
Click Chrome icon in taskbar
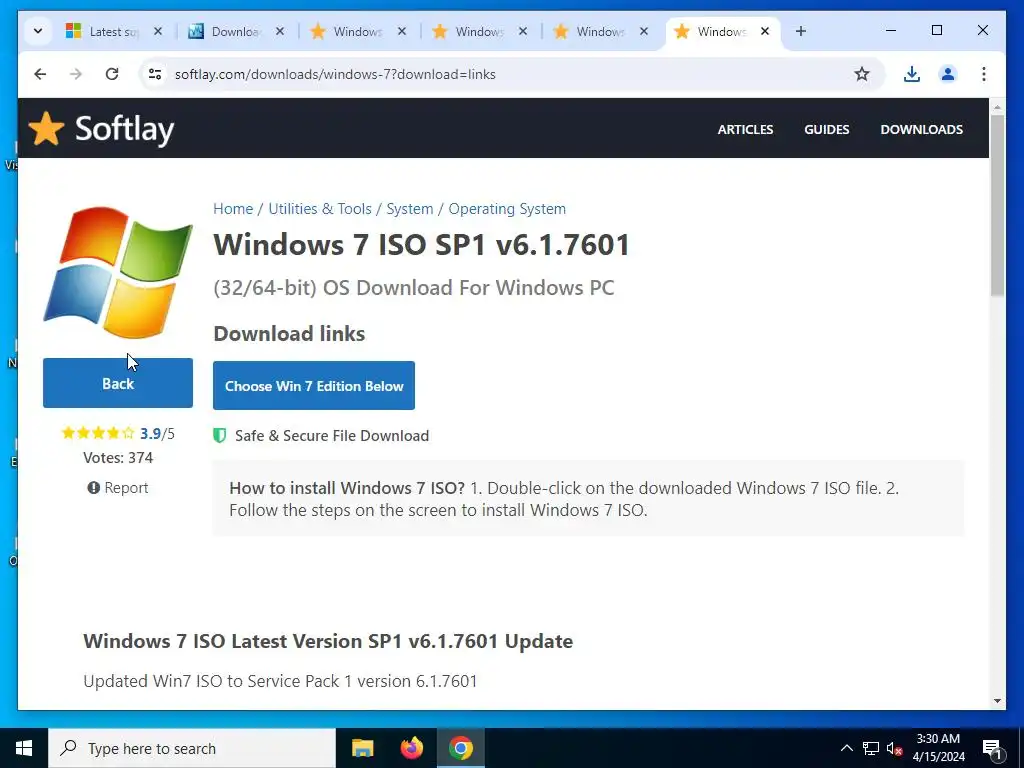point(460,748)
